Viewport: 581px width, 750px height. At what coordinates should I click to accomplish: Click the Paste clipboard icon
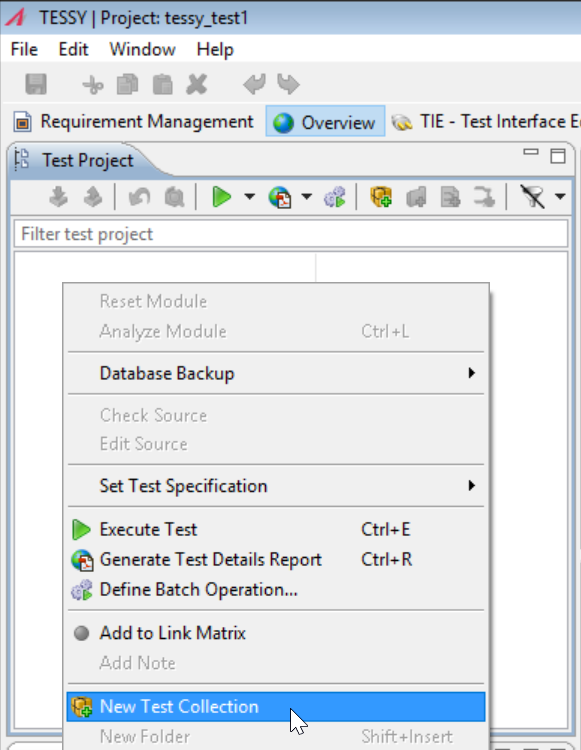tap(163, 85)
